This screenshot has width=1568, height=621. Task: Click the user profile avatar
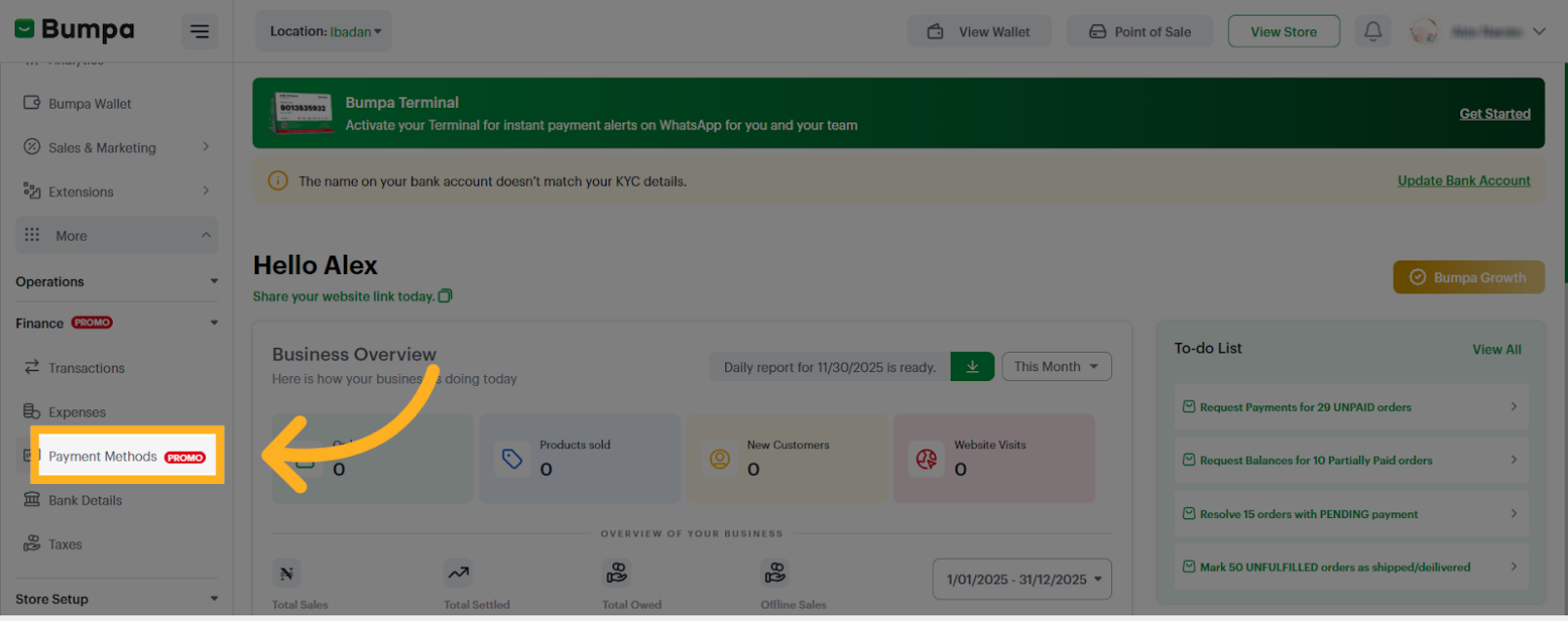[x=1424, y=31]
